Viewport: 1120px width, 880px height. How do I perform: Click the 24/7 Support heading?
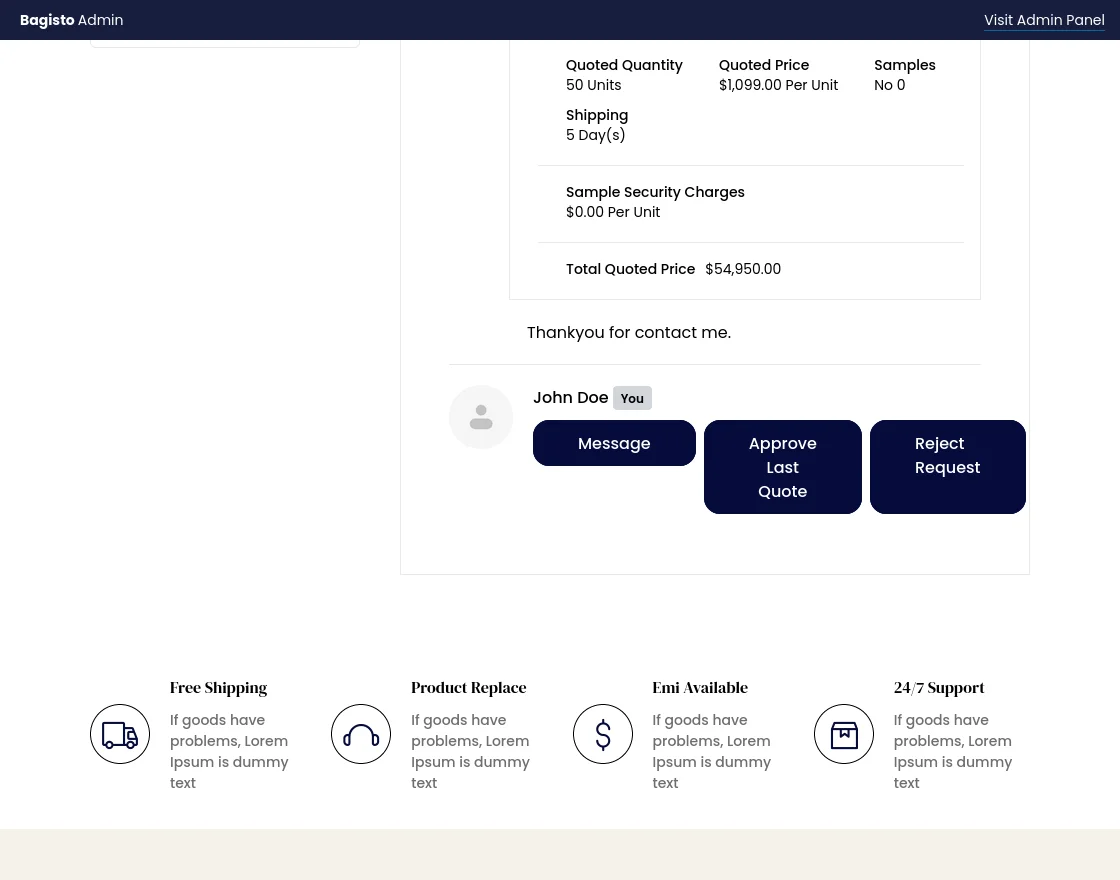tap(939, 688)
